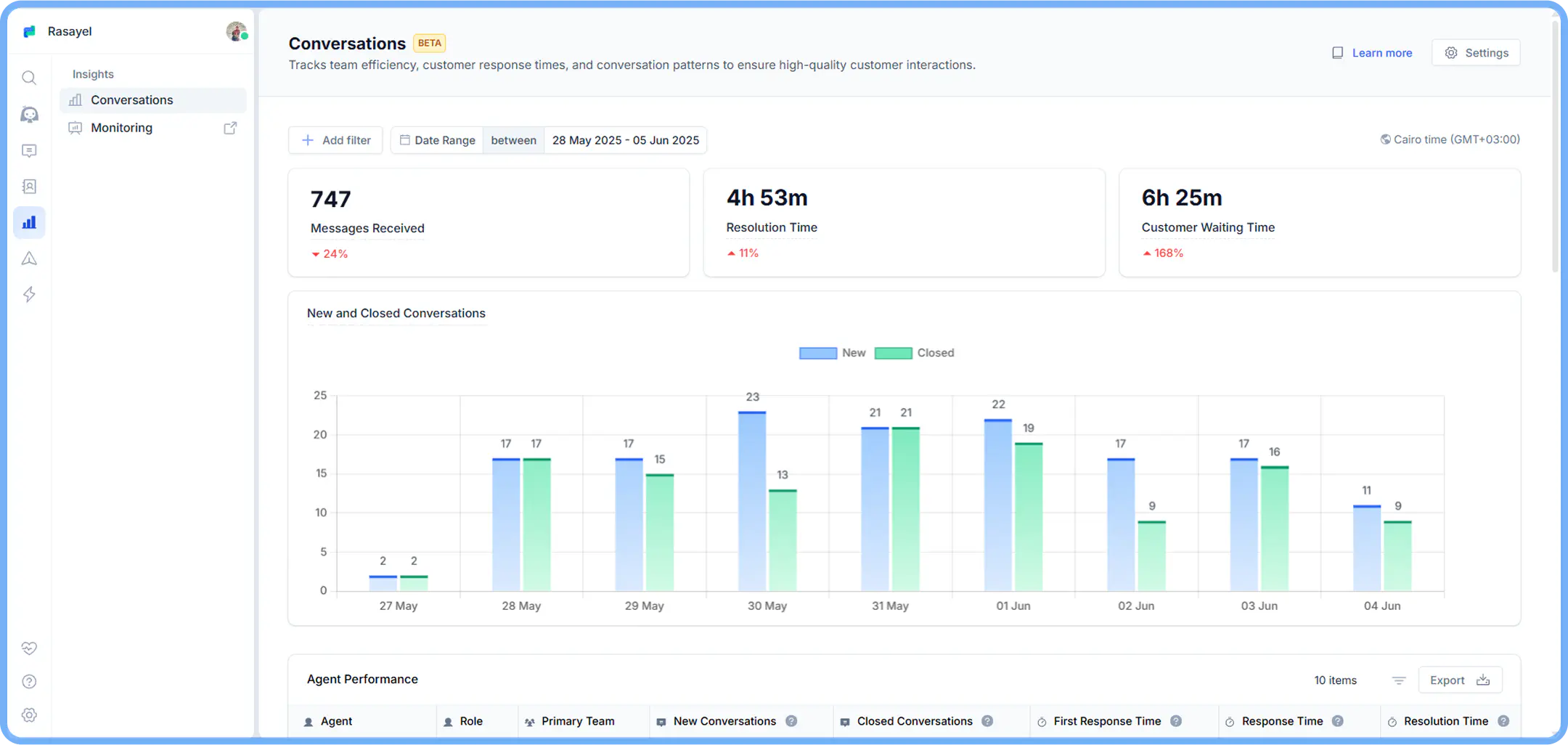This screenshot has width=1568, height=745.
Task: Open the contacts sidebar icon
Action: (x=29, y=187)
